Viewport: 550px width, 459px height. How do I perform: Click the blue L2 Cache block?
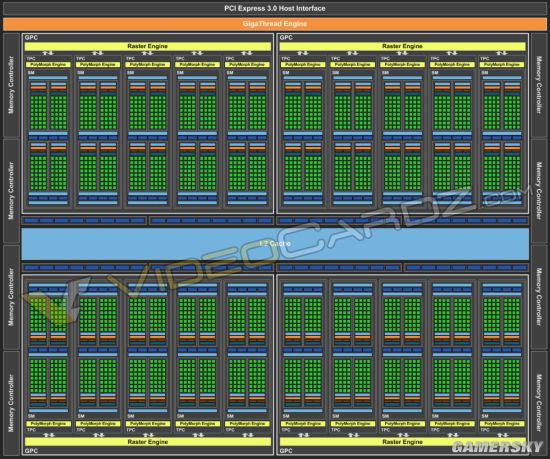275,244
